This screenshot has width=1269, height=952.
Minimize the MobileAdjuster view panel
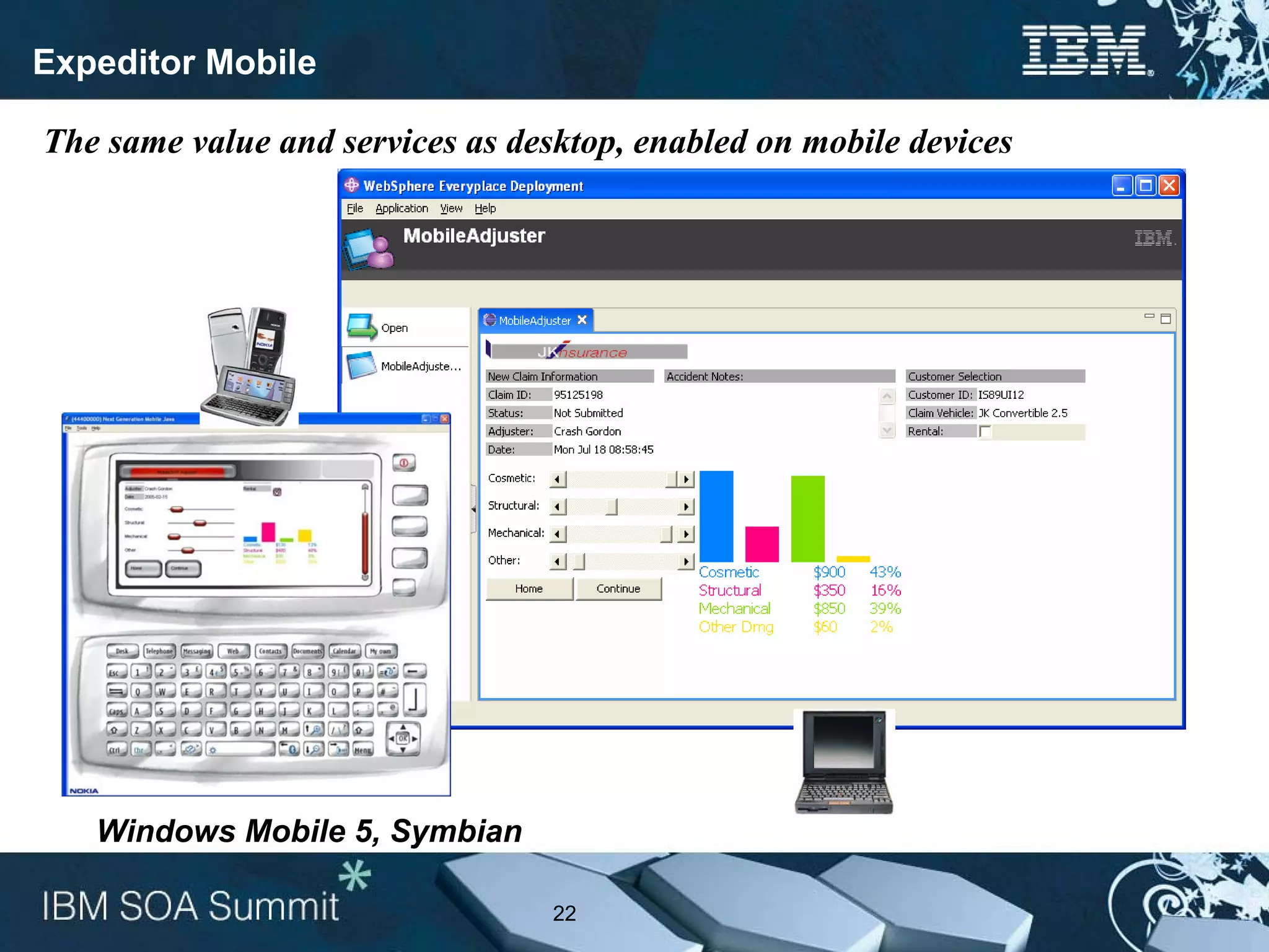coord(1149,317)
